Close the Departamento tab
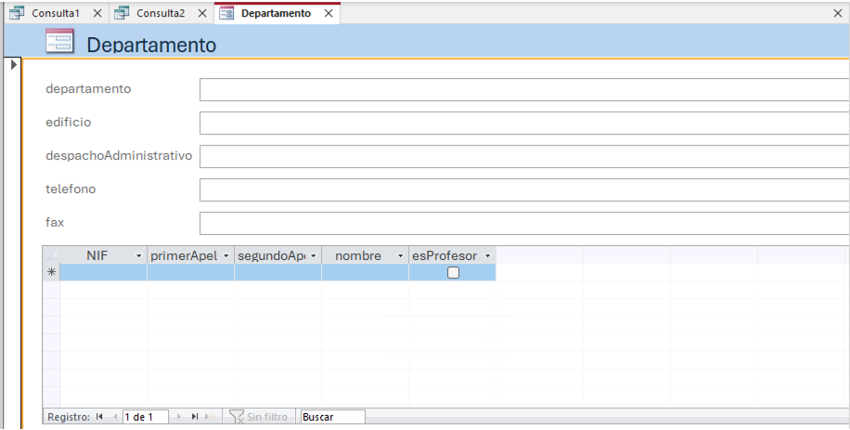This screenshot has height=430, width=850. 329,13
